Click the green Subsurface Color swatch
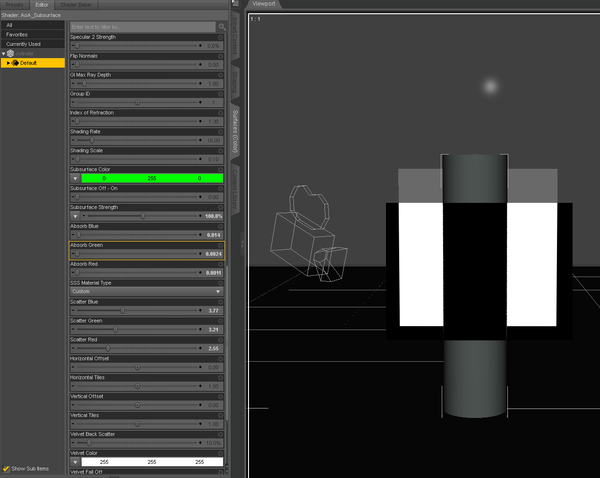600x478 pixels. click(152, 178)
